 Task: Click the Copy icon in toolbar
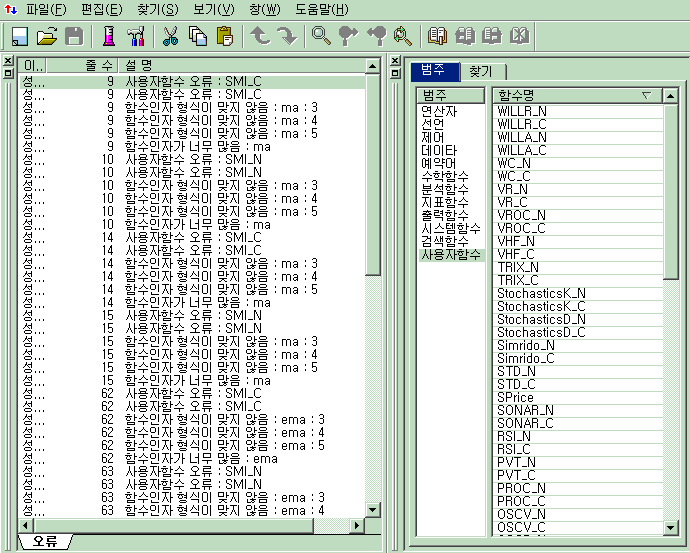pyautogui.click(x=197, y=37)
